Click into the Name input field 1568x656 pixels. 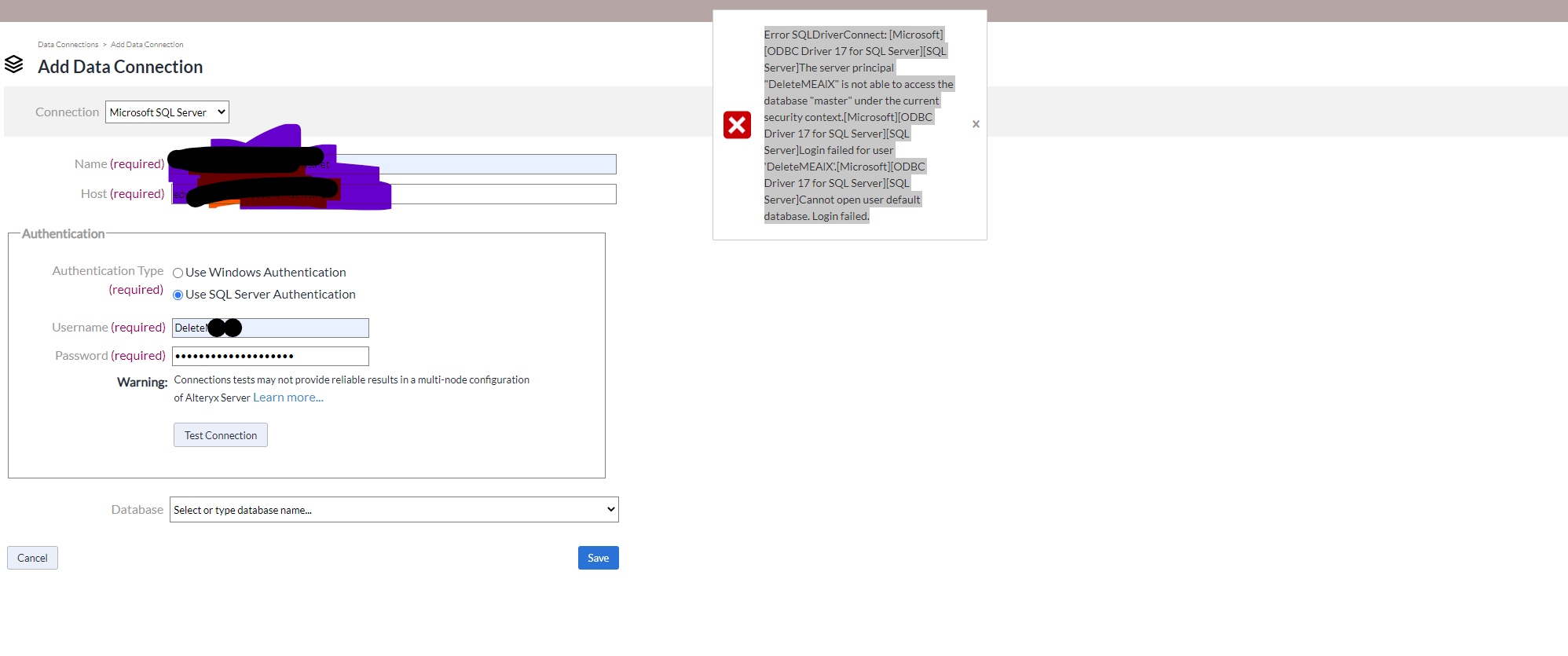click(x=394, y=164)
